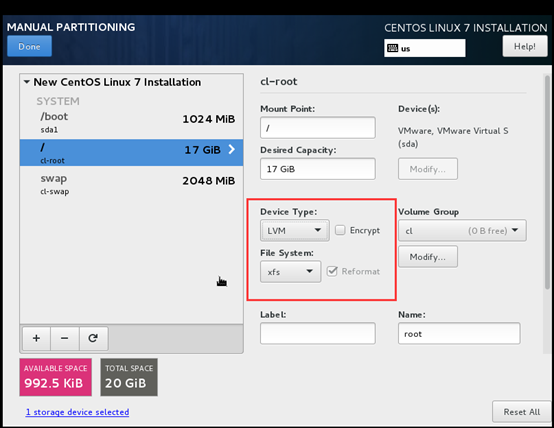554x428 pixels.
Task: Enable the Encrypt checkbox
Action: pos(340,230)
